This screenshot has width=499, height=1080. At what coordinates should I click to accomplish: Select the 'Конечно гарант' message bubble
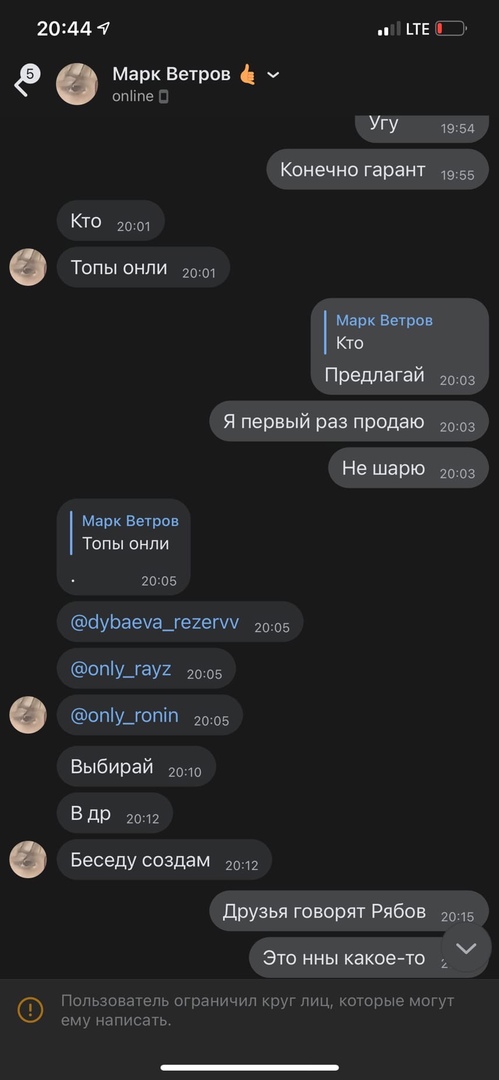(378, 169)
